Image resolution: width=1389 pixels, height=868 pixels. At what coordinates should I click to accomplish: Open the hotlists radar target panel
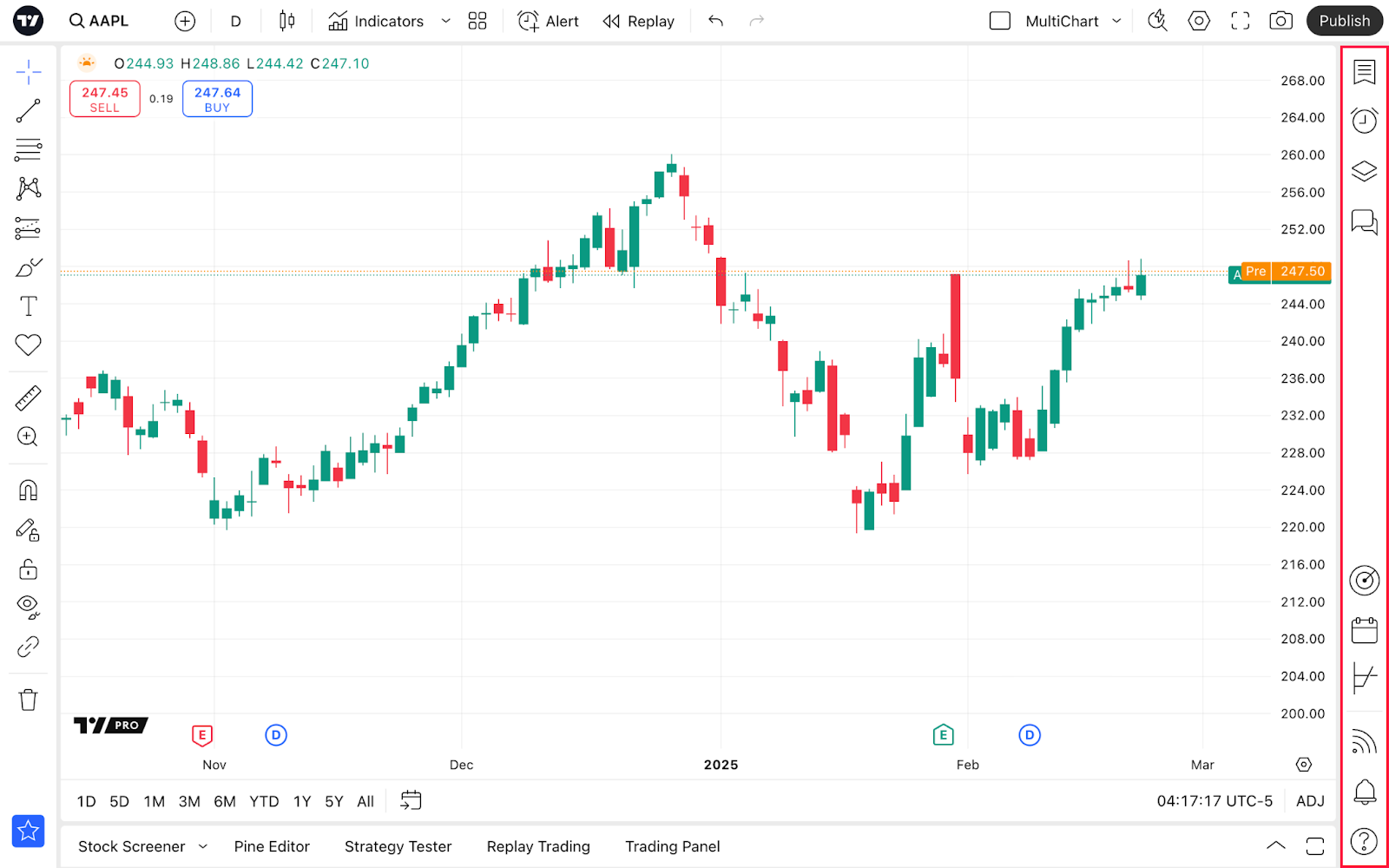click(x=1364, y=580)
